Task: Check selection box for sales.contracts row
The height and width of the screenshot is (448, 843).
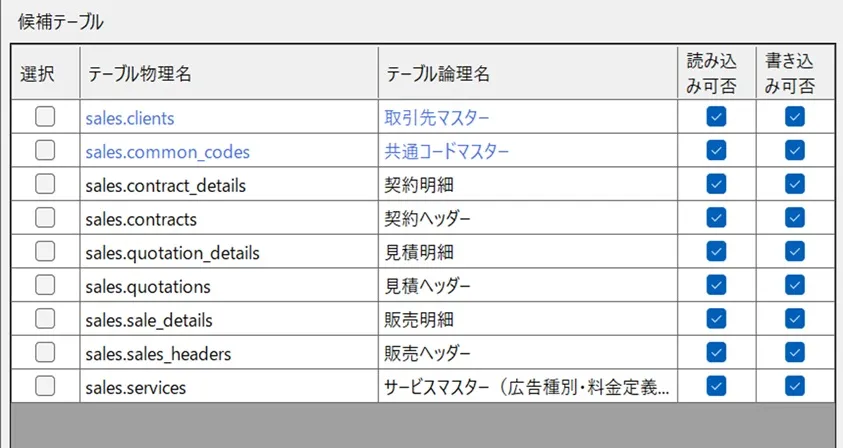Action: pyautogui.click(x=45, y=218)
